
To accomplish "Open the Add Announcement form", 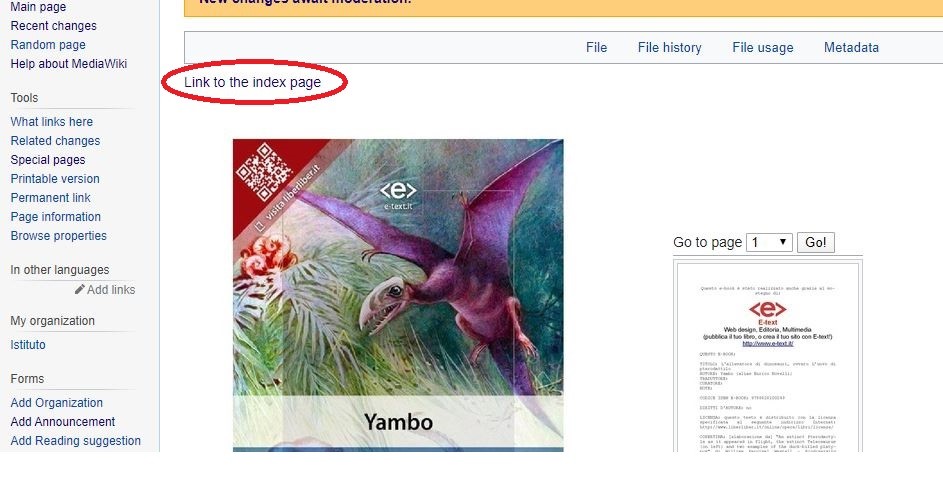I will [x=63, y=422].
